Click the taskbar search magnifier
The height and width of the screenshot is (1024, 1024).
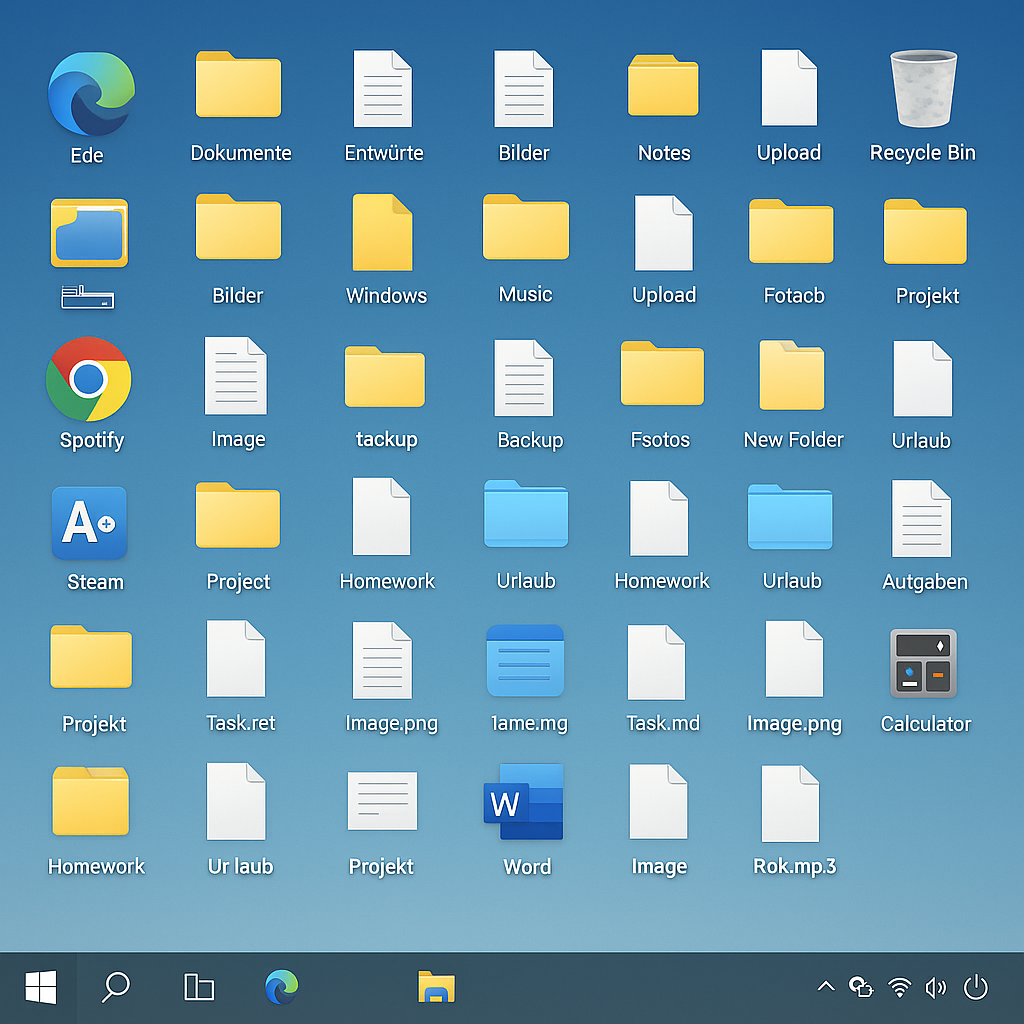116,988
